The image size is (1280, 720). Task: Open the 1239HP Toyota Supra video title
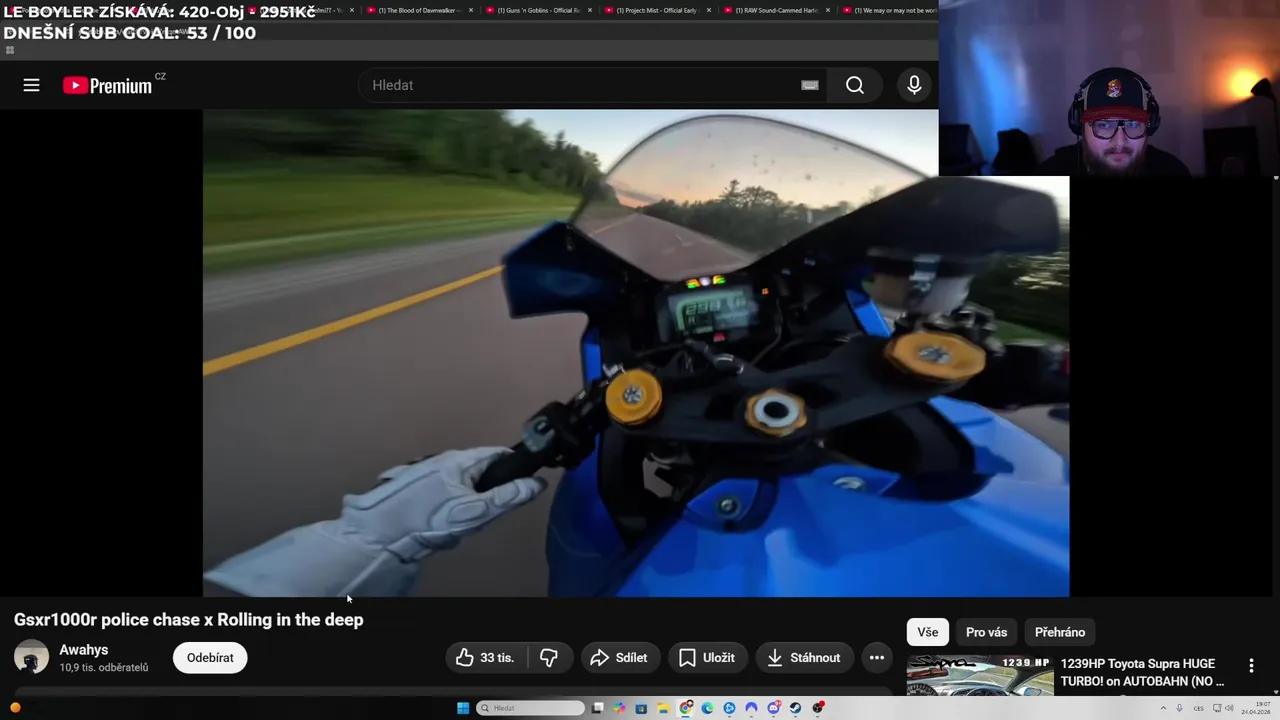click(1142, 672)
